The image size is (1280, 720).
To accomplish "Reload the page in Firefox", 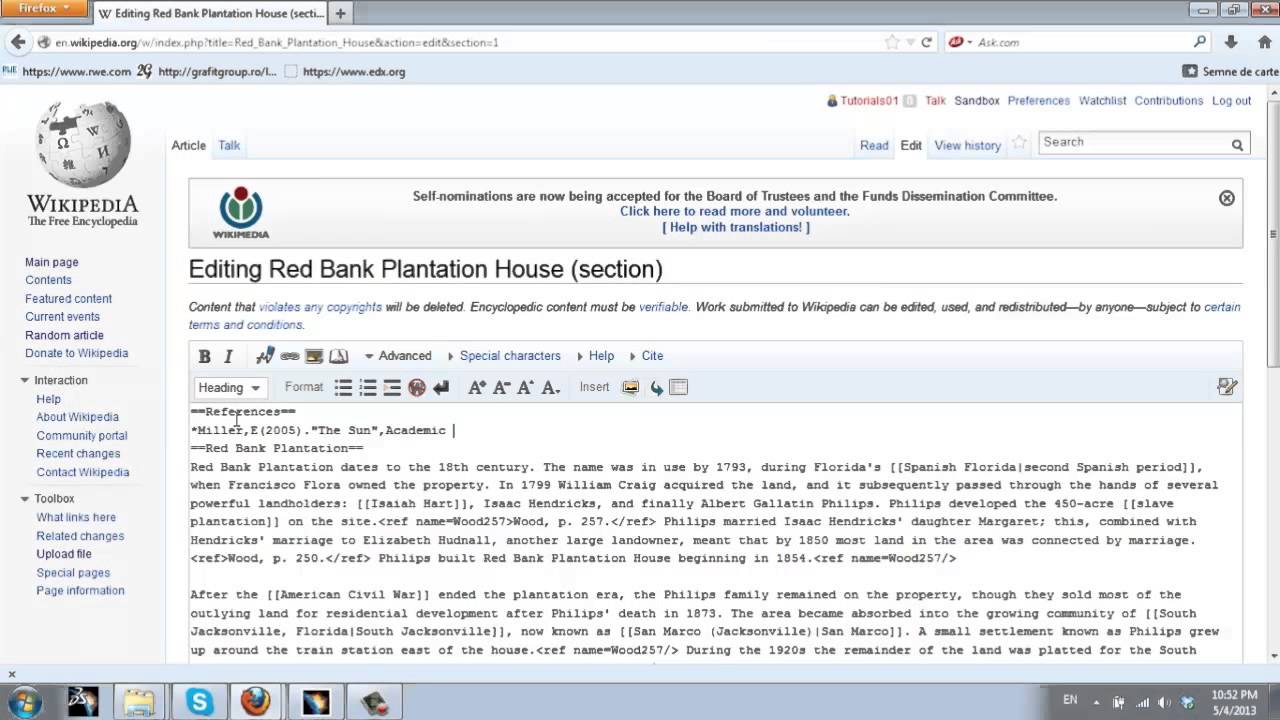I will pos(927,42).
